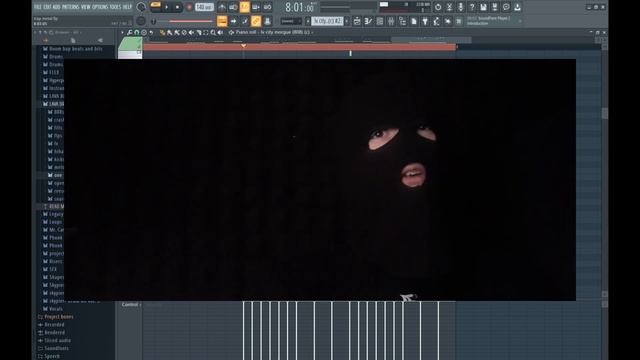Click piano roll wrench tools icon
Screen dimensions: 640x360
(129, 32)
